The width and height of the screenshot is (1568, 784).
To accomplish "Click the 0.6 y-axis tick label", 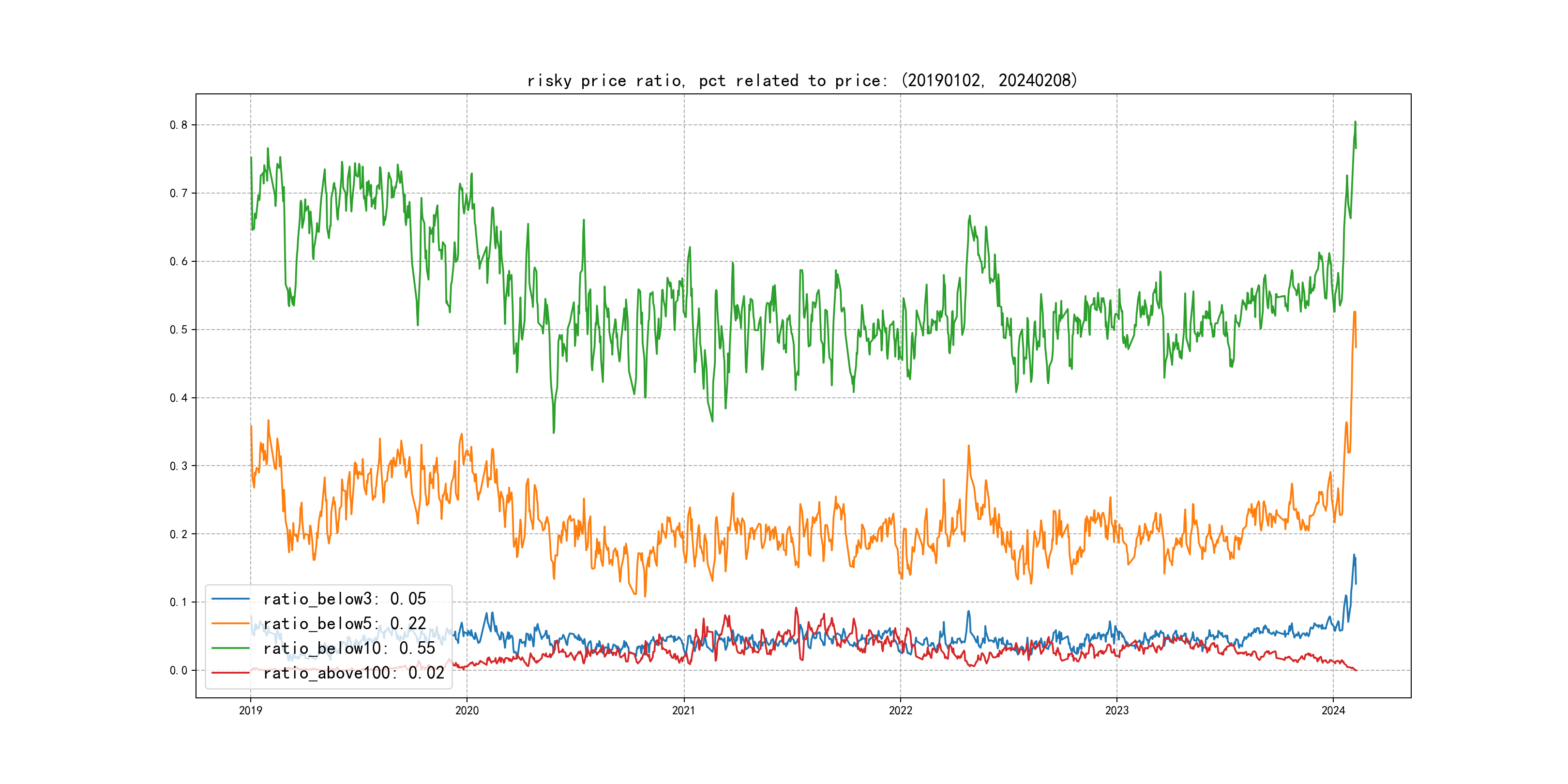I will pos(179,261).
